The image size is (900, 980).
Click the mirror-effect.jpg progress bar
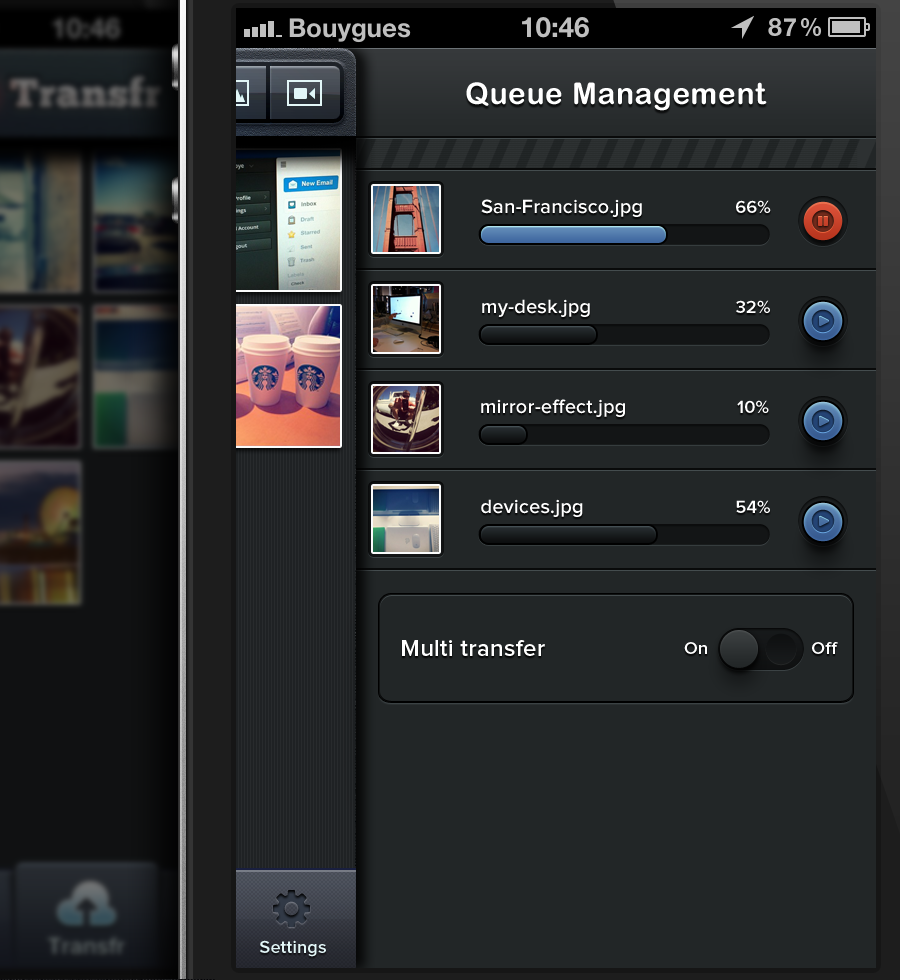(x=624, y=435)
